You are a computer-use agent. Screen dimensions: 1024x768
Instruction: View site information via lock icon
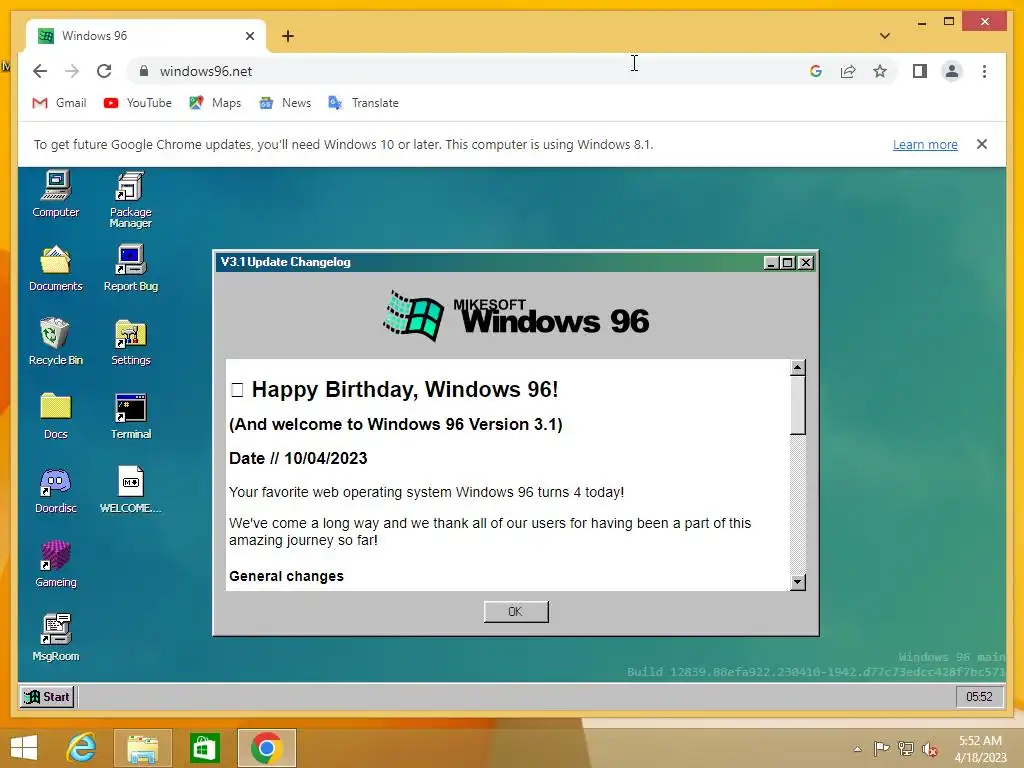coord(144,71)
